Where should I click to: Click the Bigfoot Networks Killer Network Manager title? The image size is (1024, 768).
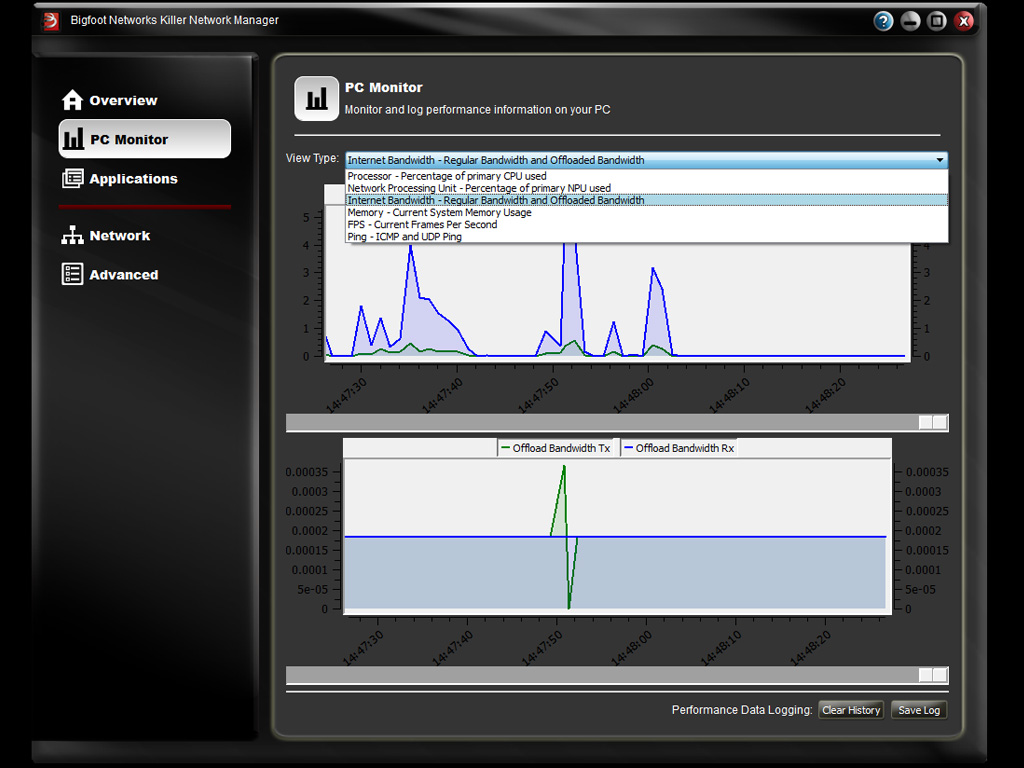point(174,20)
